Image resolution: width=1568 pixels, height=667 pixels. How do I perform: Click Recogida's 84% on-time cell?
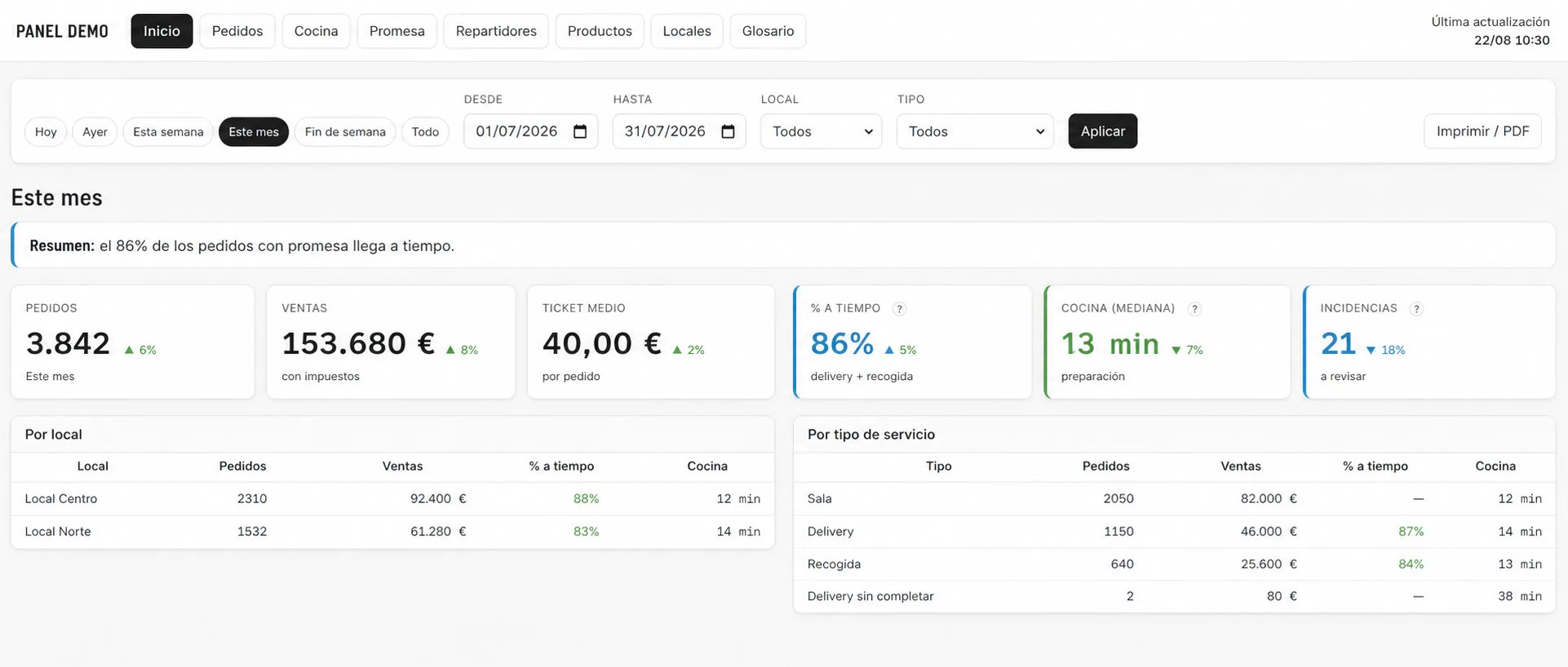point(1411,564)
